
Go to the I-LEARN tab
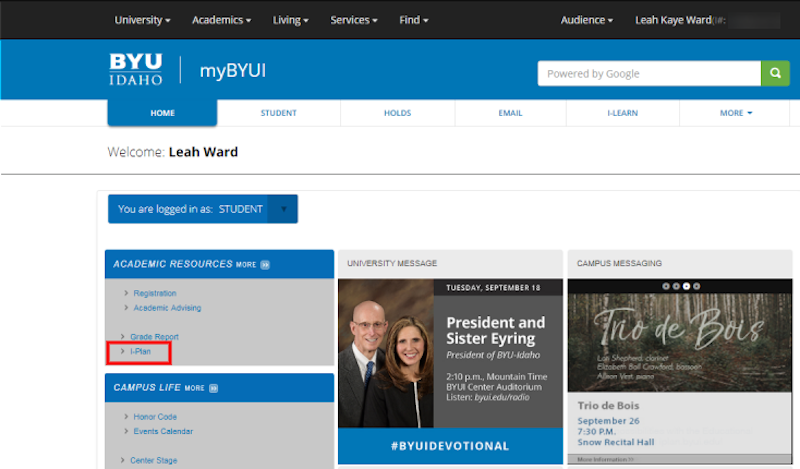coord(622,113)
